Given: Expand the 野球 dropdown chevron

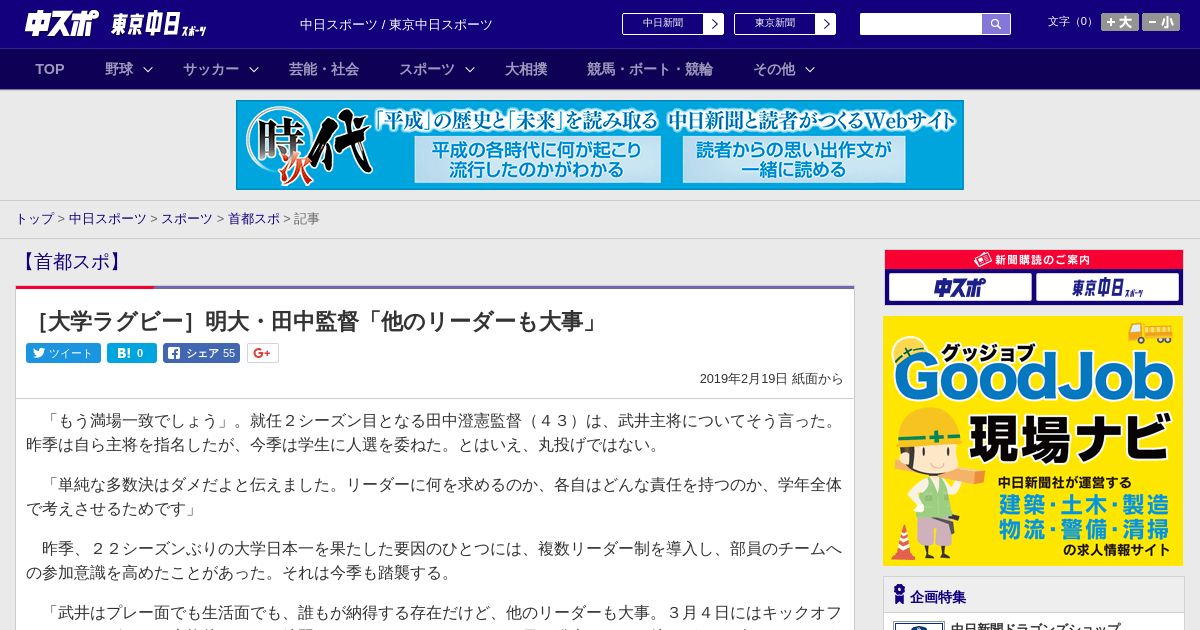Looking at the screenshot, I should coord(148,69).
